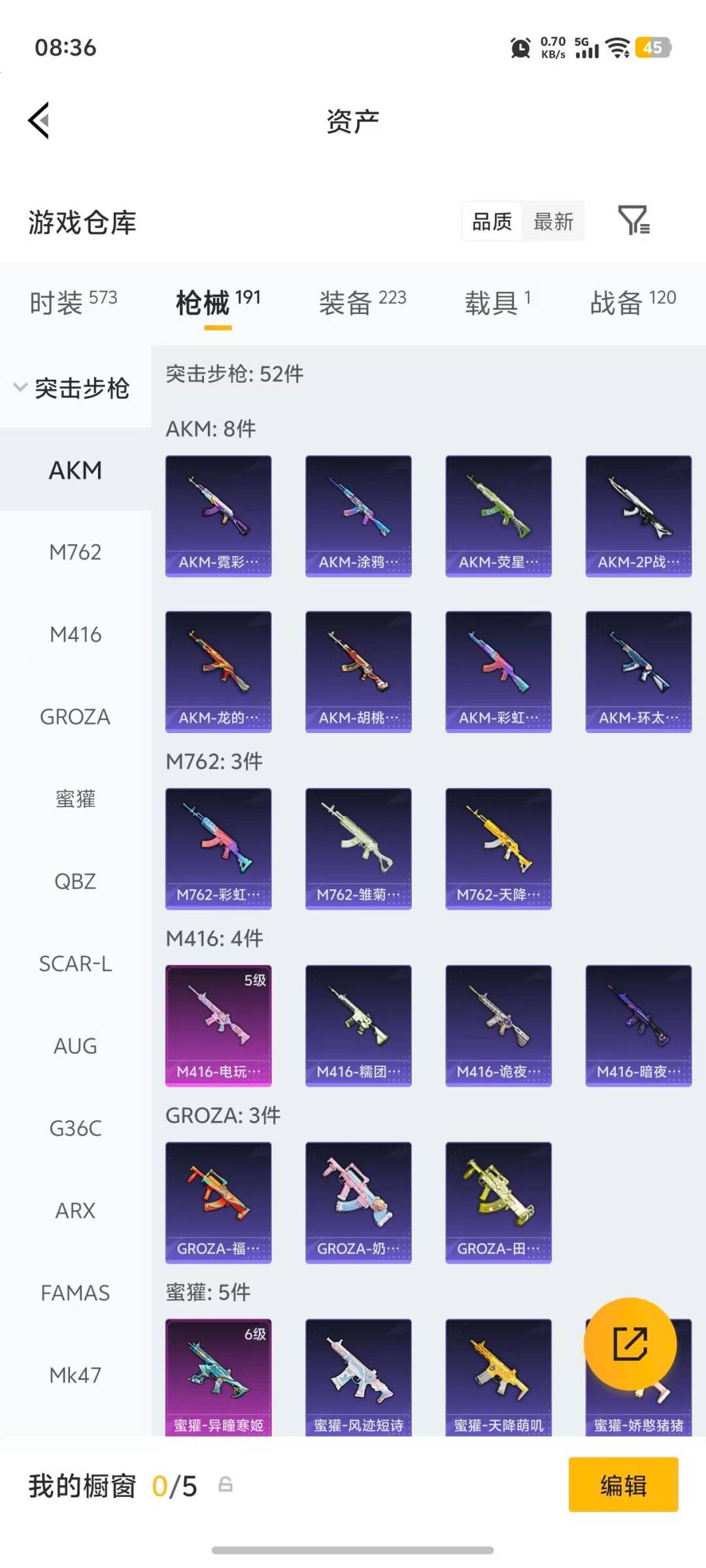
Task: Tap the back arrow icon
Action: [x=39, y=120]
